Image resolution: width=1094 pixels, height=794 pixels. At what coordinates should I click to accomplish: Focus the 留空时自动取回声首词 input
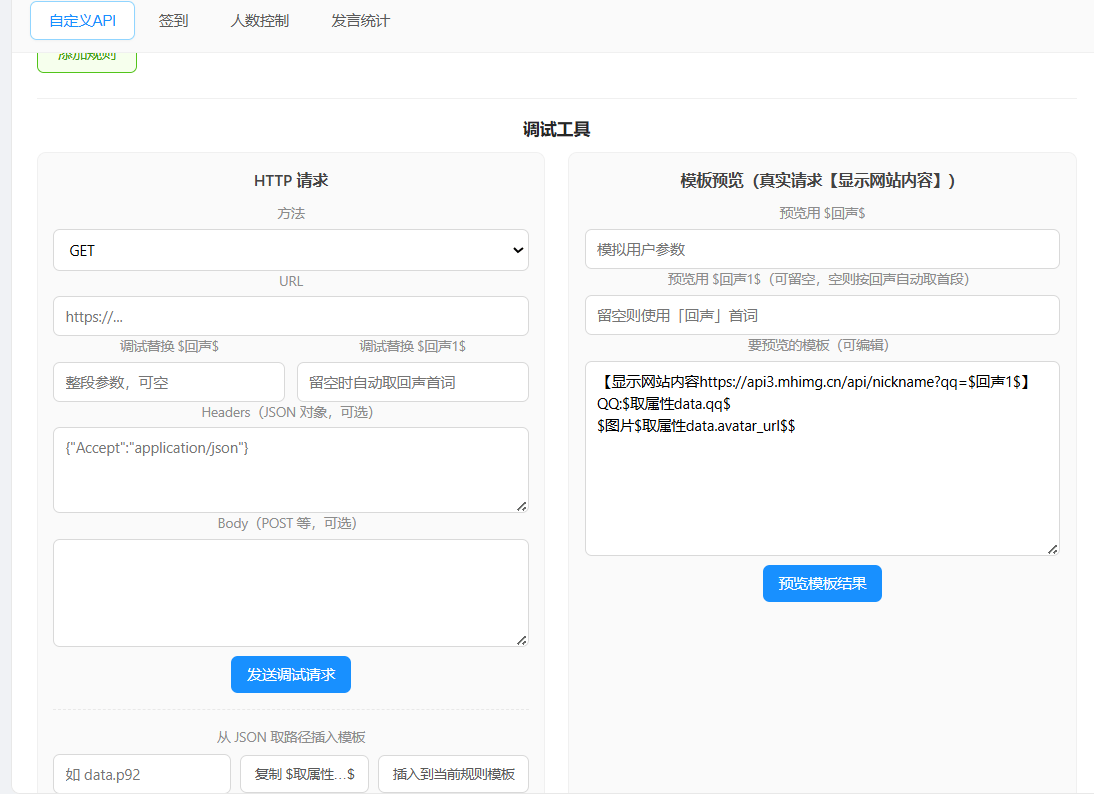412,382
